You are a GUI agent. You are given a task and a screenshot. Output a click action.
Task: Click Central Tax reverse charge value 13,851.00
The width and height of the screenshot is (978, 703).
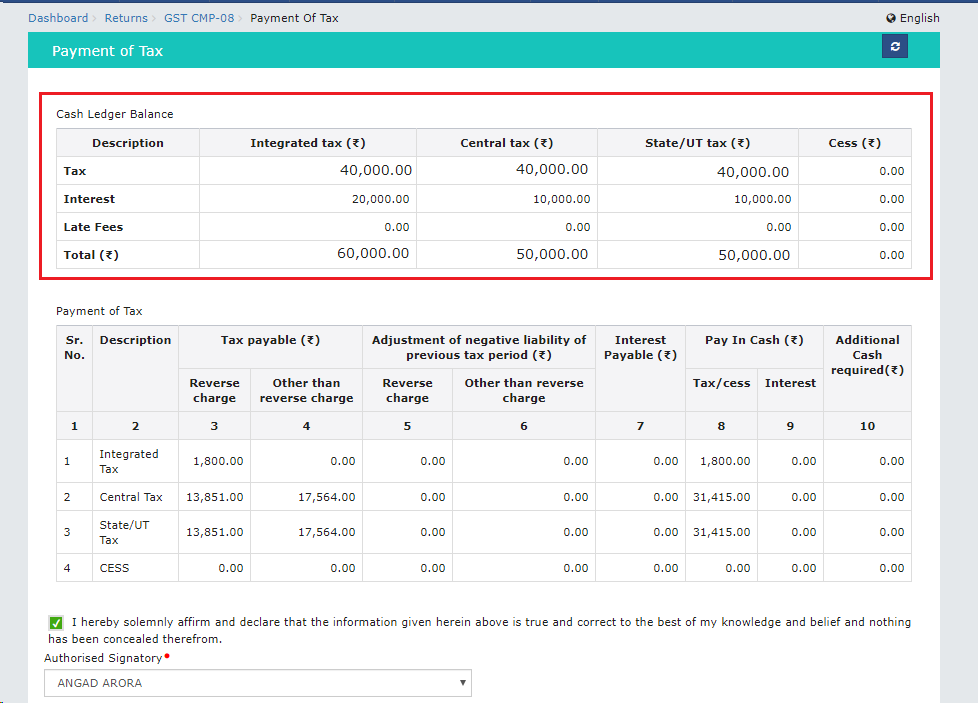click(x=215, y=497)
